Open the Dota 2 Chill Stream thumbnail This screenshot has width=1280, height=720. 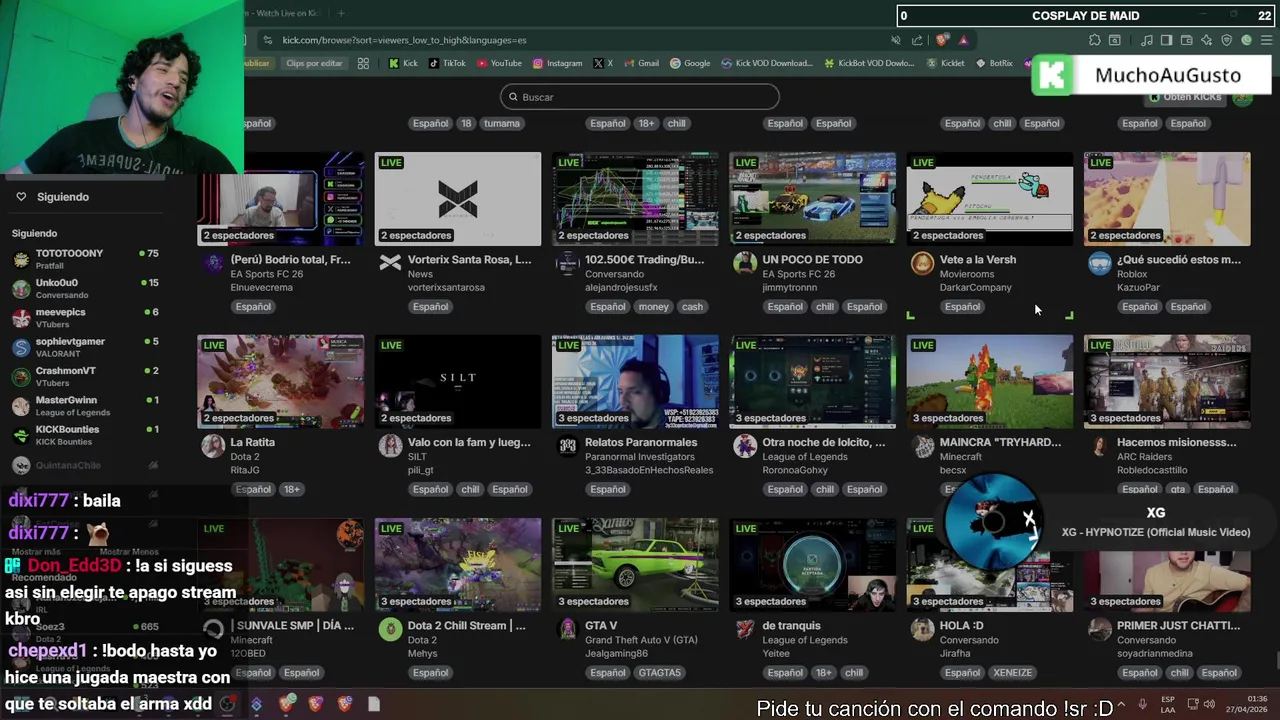pyautogui.click(x=458, y=565)
